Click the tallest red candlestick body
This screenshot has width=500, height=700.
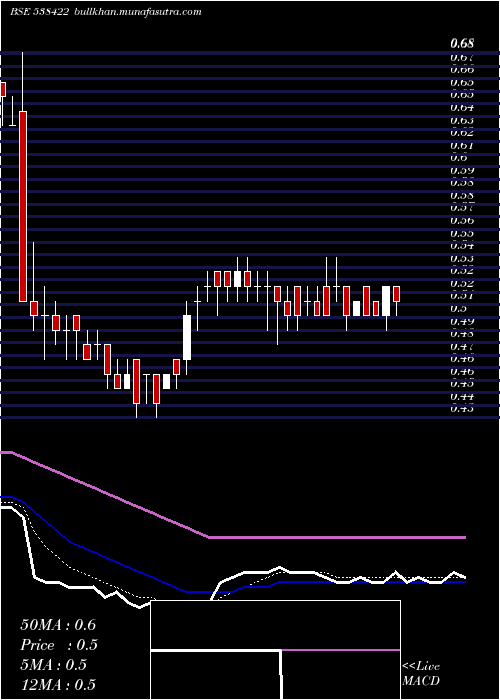(23, 206)
